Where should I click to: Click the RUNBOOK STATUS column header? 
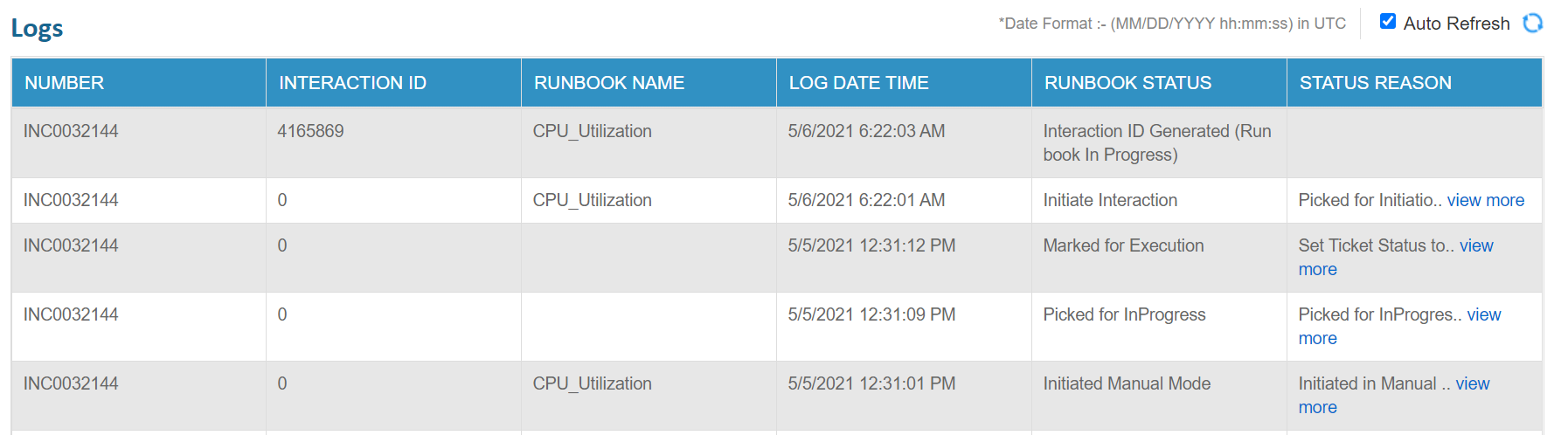[x=1127, y=83]
